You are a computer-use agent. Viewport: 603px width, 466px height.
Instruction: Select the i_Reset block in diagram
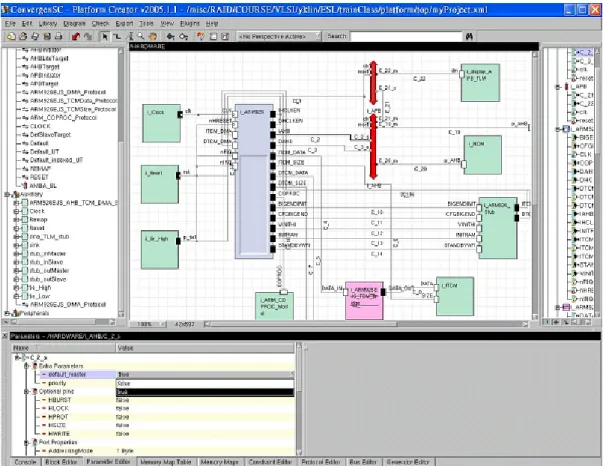point(160,184)
